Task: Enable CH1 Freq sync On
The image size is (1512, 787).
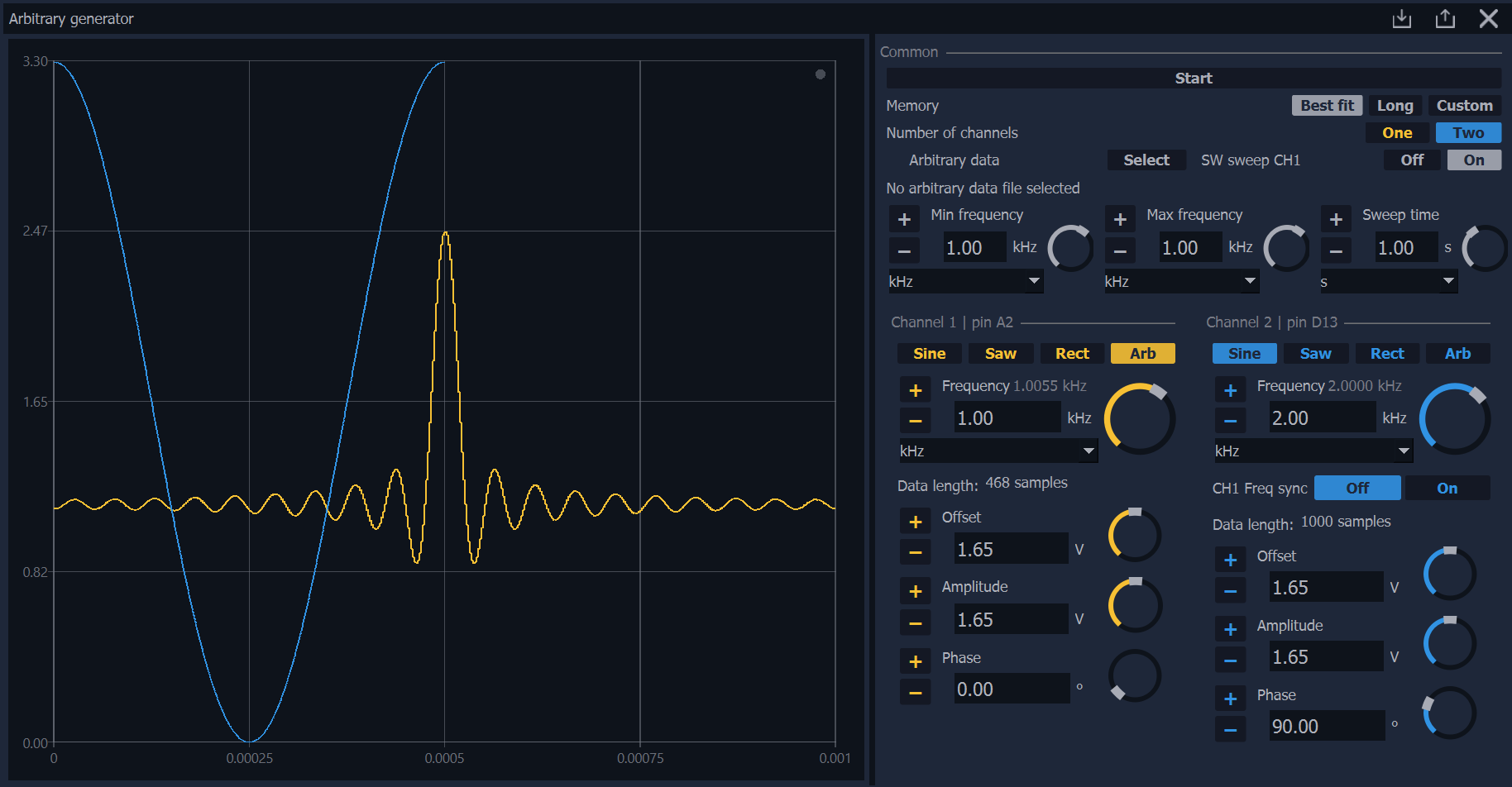Action: [1447, 489]
